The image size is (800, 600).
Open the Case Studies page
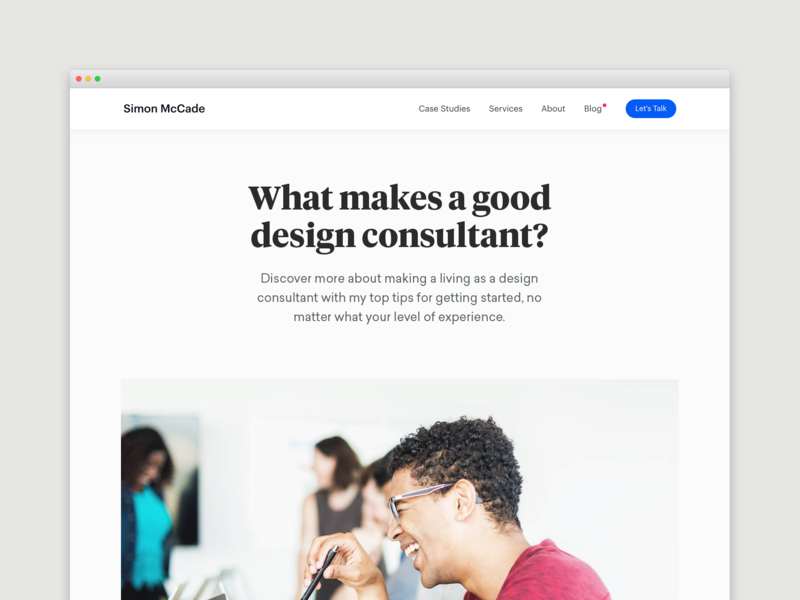click(x=444, y=109)
